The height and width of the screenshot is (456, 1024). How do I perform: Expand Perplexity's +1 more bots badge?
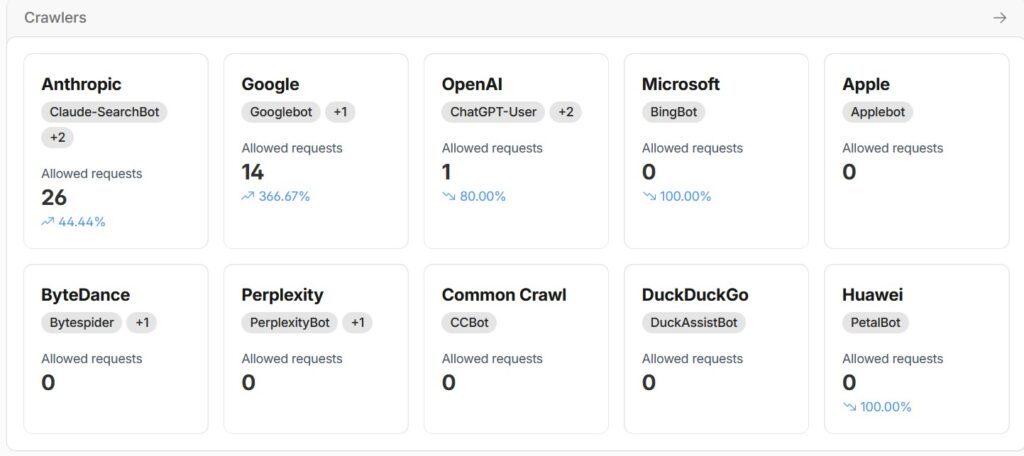357,323
